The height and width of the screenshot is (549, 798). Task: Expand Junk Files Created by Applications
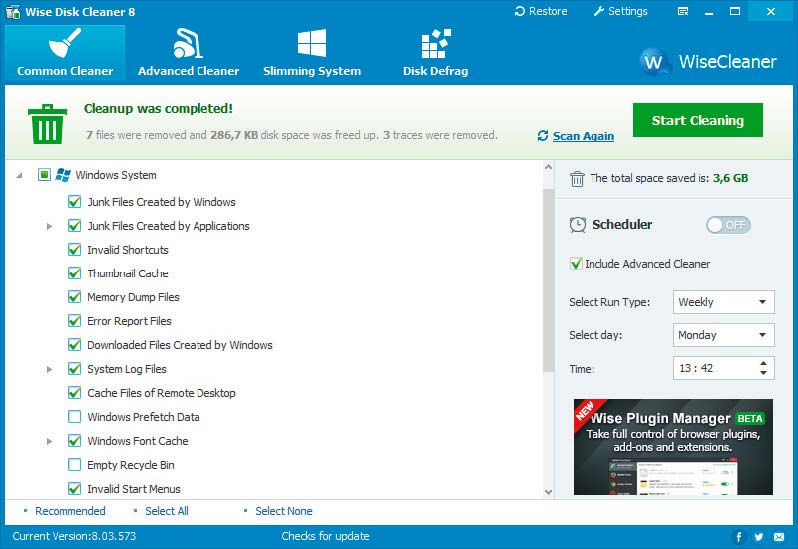49,226
